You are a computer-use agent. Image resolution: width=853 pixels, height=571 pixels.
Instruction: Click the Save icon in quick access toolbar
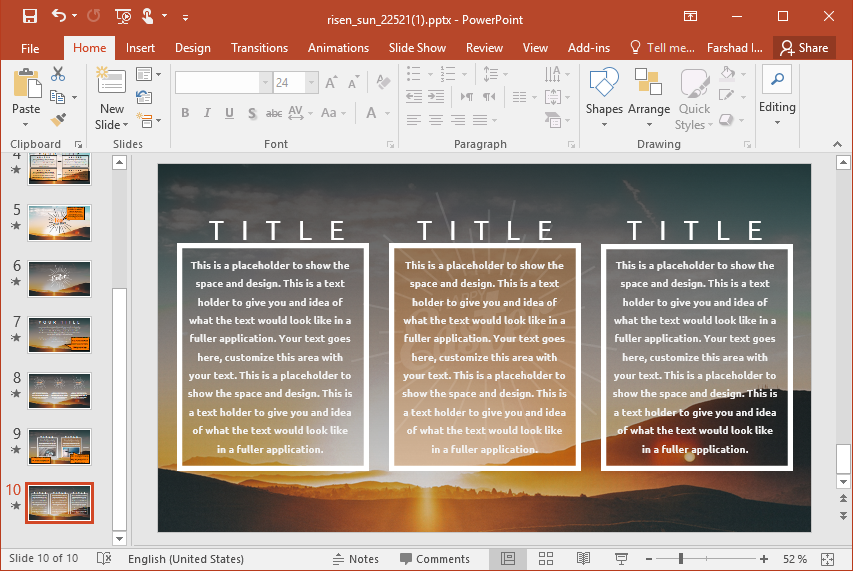29,16
